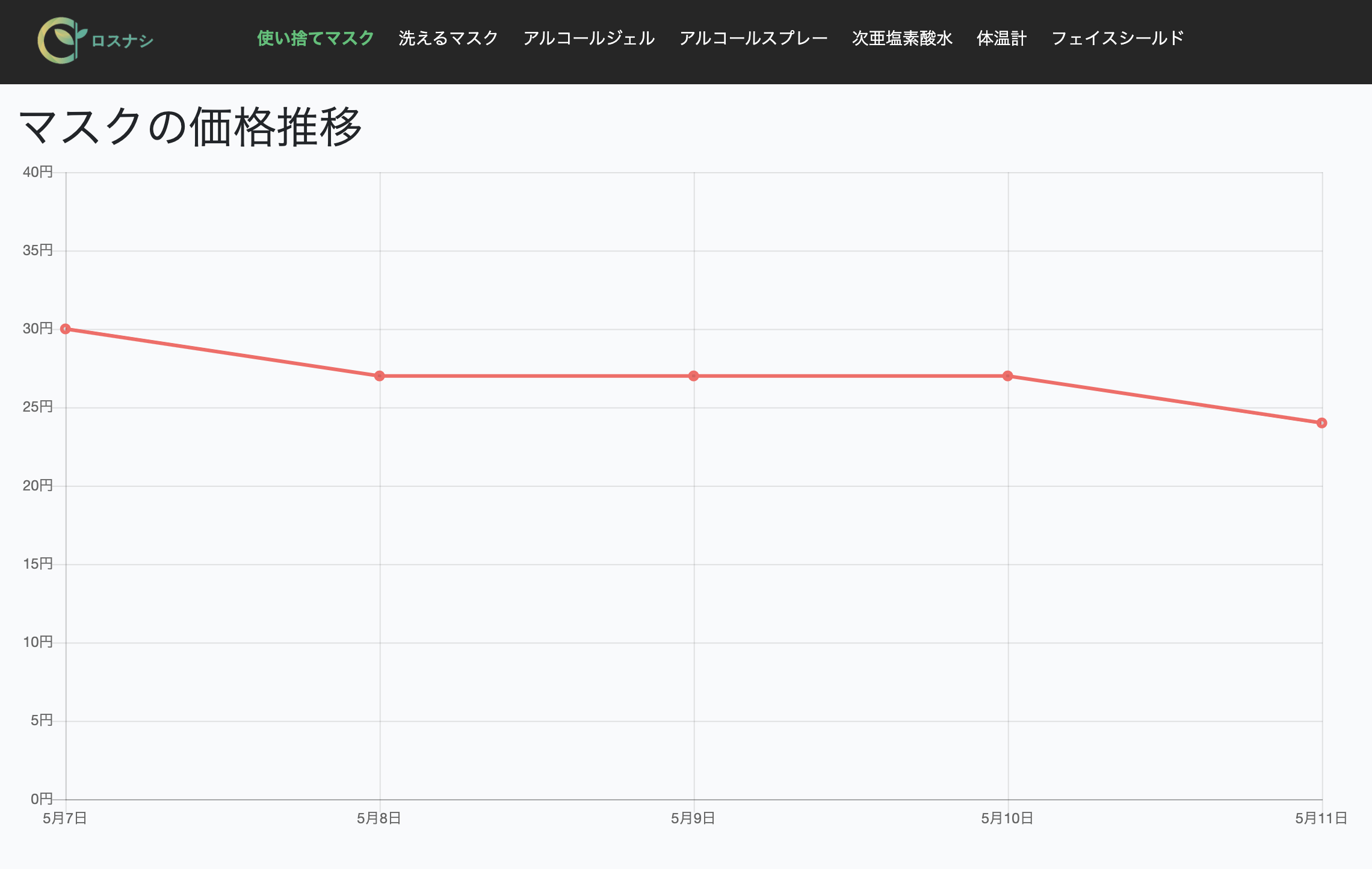Click the 5円 y-axis label
This screenshot has height=869, width=1372.
tap(42, 720)
